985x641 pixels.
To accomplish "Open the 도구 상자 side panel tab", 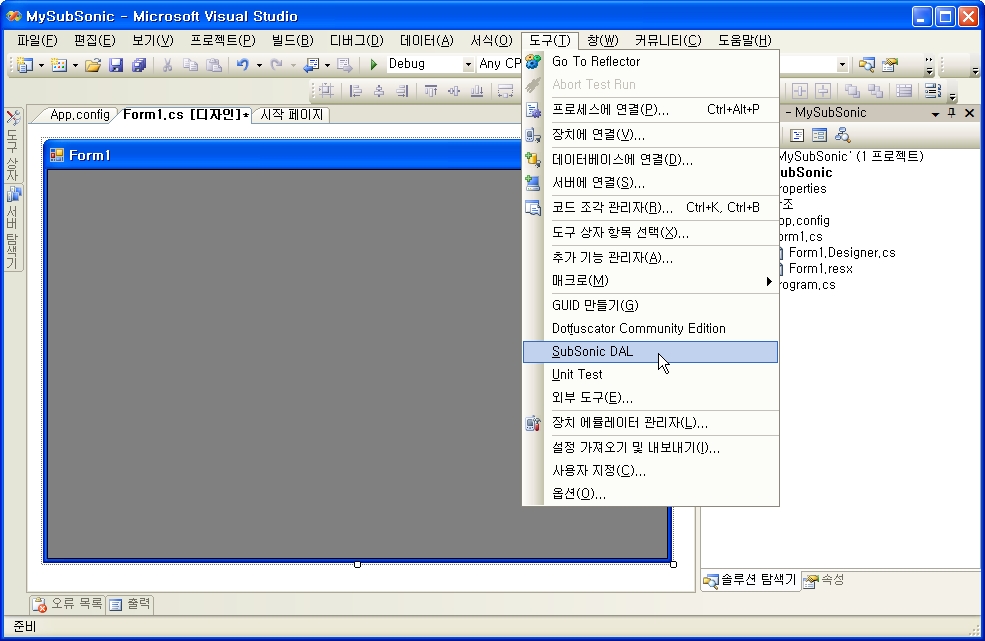I will click(13, 146).
